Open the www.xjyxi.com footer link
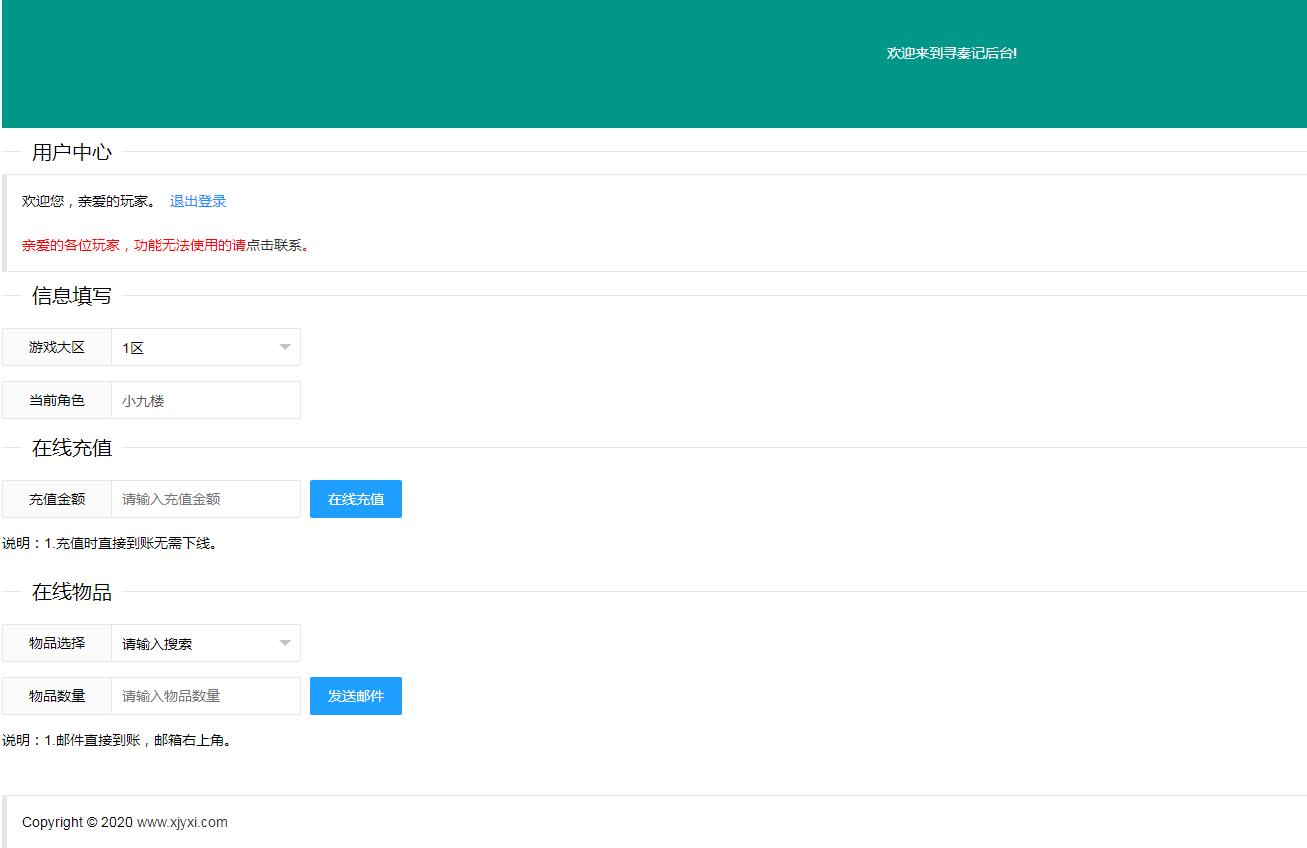 tap(182, 822)
